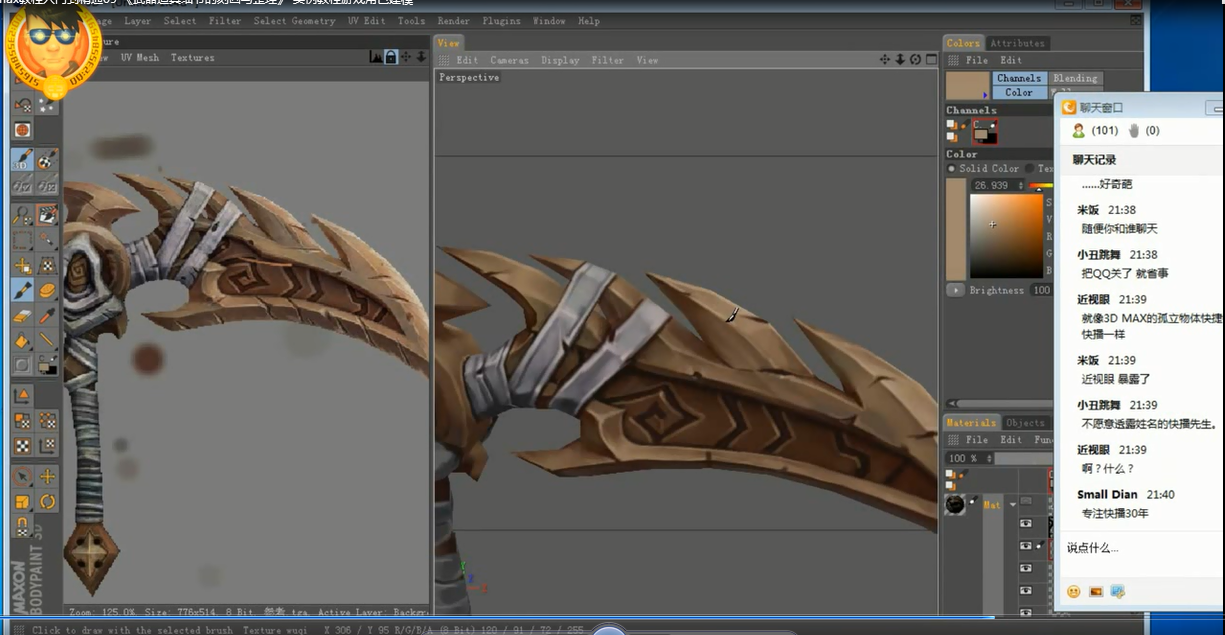Viewport: 1225px width, 635px height.
Task: Open the Layer menu in menu bar
Action: [x=138, y=21]
